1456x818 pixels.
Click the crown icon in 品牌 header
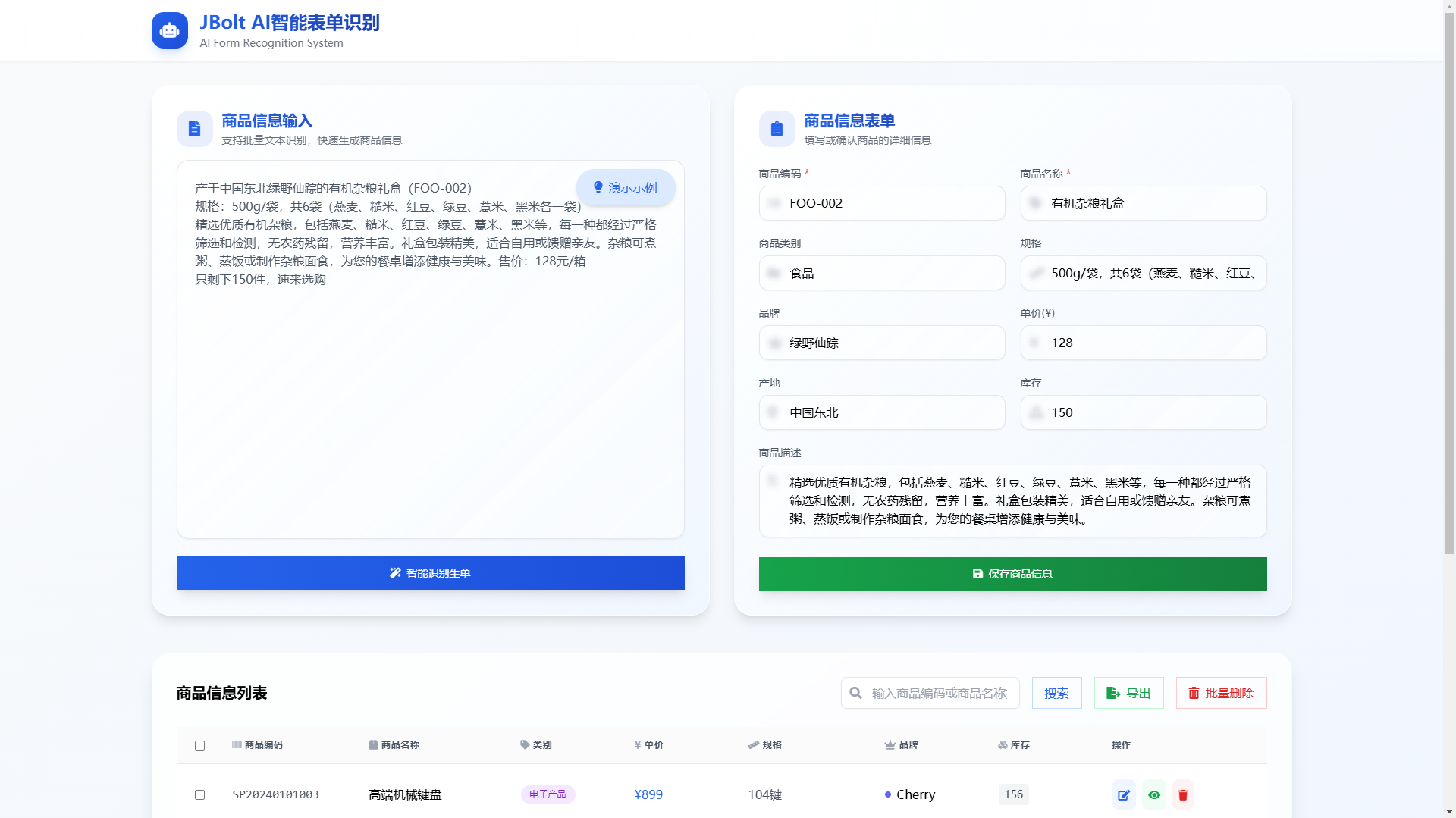pos(890,745)
